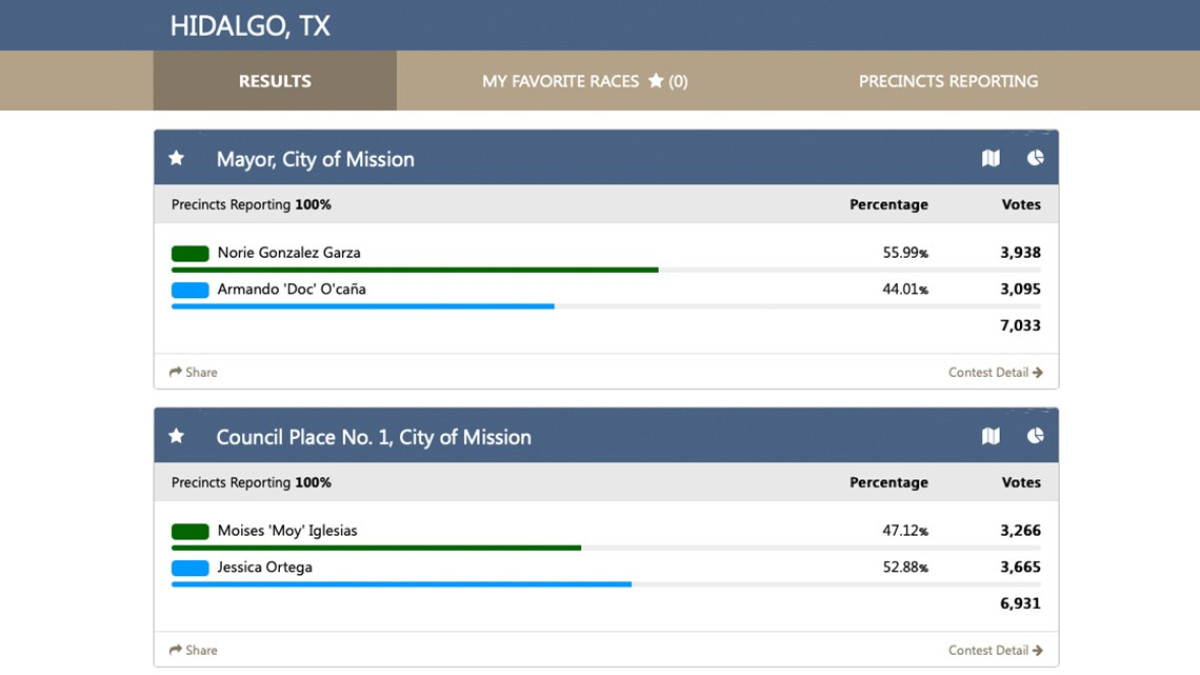
Task: Open pie chart for Mayor race
Action: (1035, 158)
